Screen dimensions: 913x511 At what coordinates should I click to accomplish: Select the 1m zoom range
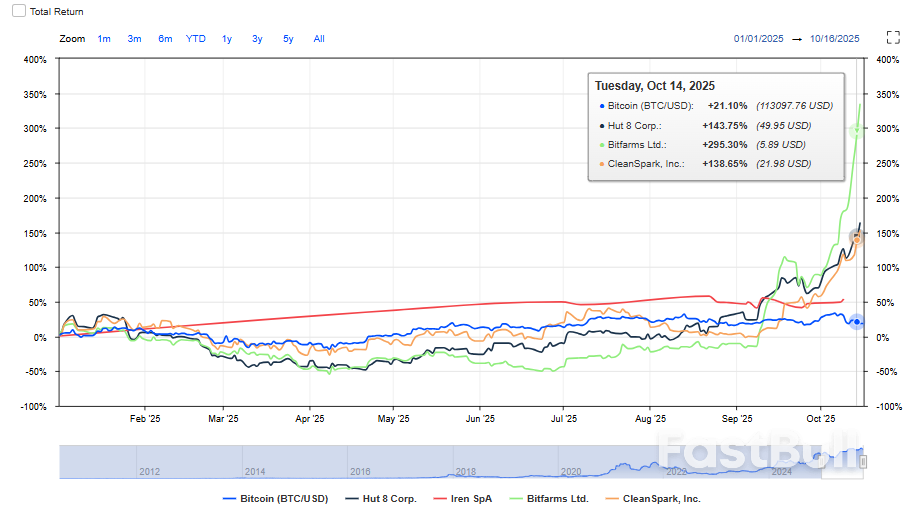click(x=104, y=39)
